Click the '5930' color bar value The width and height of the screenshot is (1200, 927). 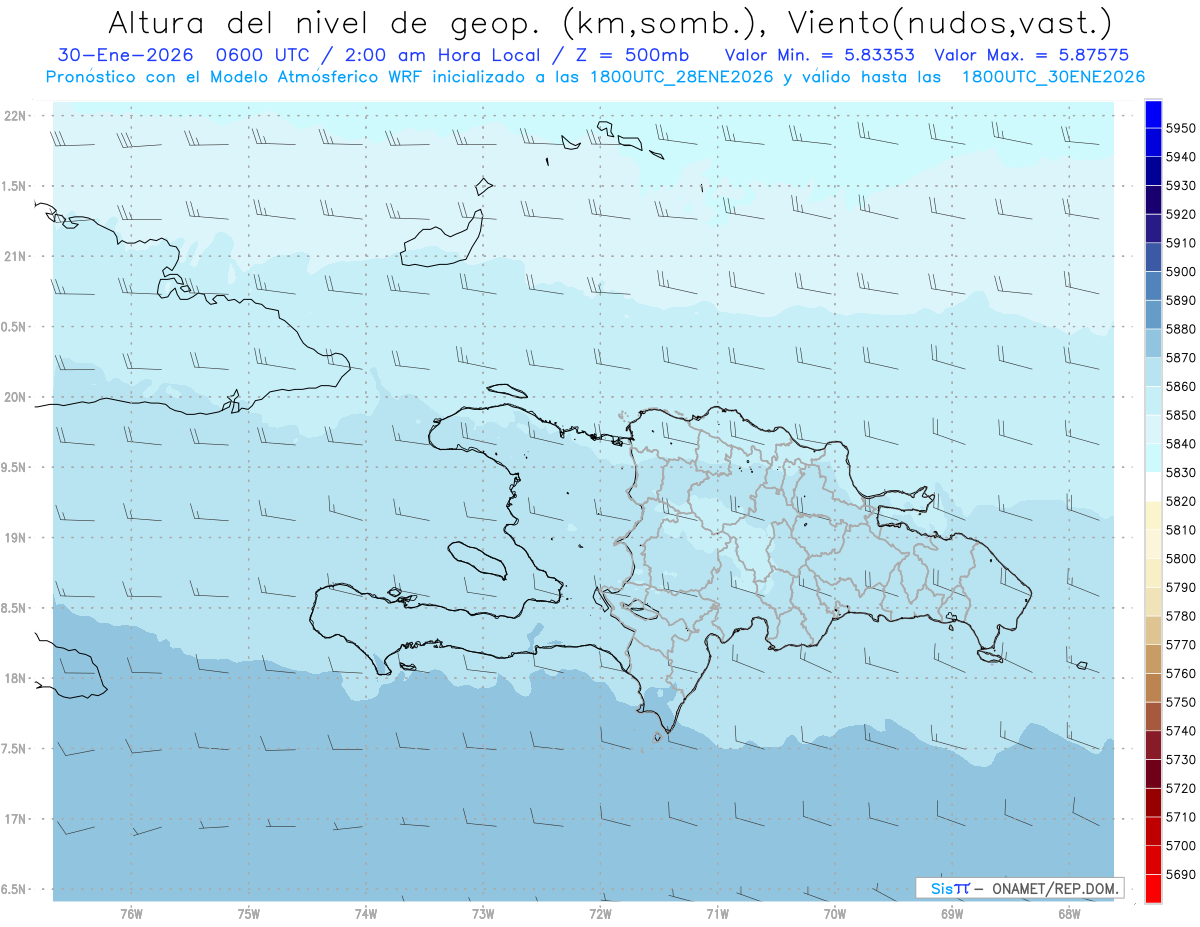pos(1180,186)
